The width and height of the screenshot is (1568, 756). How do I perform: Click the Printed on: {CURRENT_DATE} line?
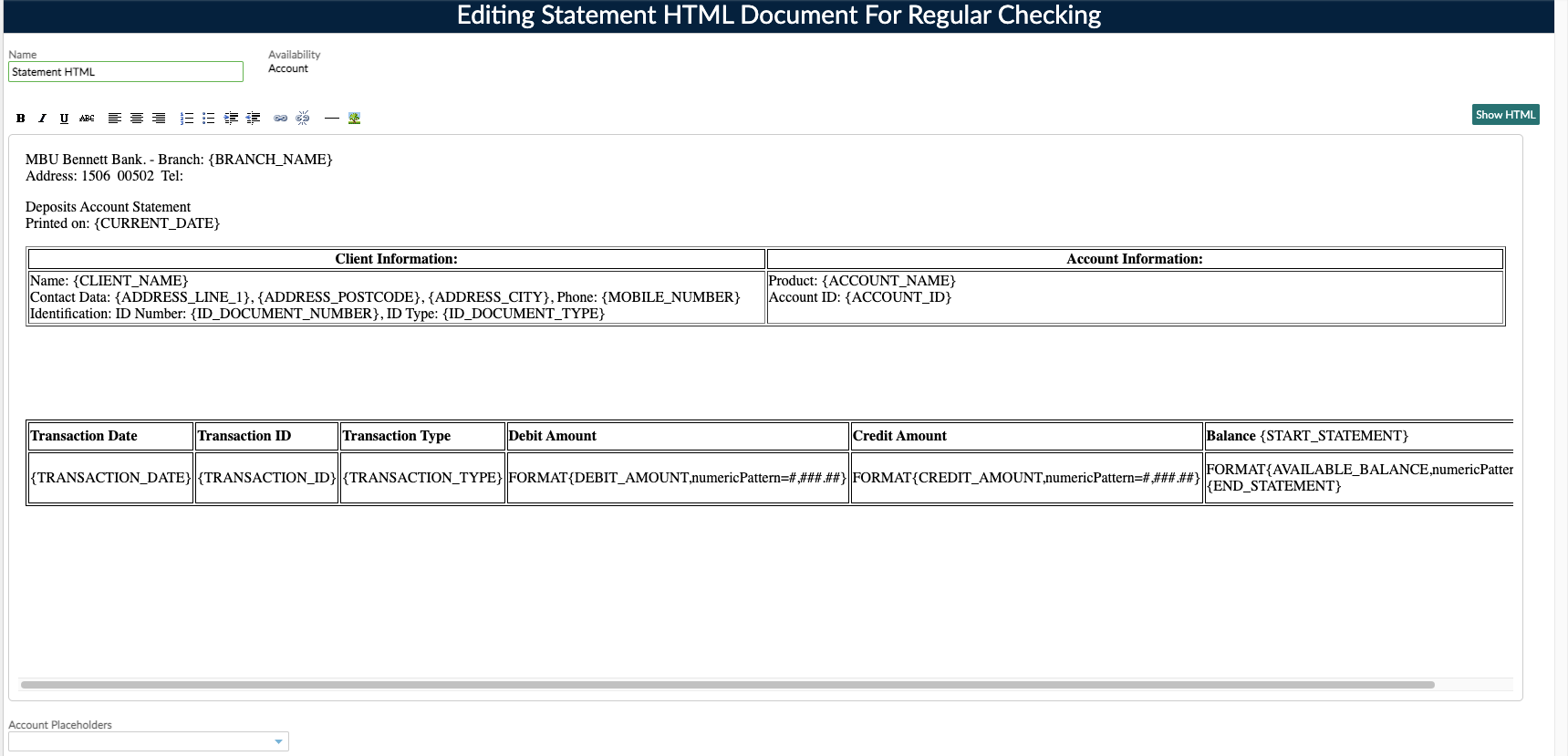click(122, 223)
